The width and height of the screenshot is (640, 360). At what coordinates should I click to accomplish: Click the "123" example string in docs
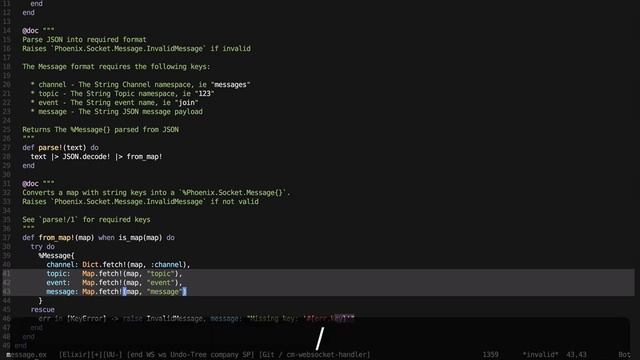click(204, 93)
